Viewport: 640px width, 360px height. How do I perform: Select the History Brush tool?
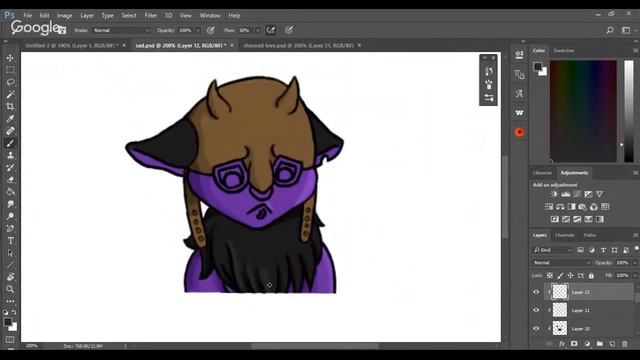pos(10,167)
